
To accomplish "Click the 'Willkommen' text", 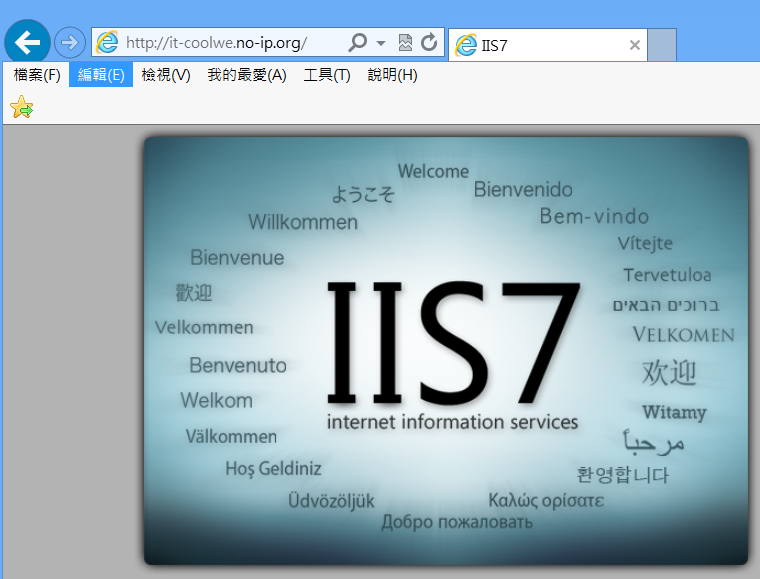I will 303,222.
